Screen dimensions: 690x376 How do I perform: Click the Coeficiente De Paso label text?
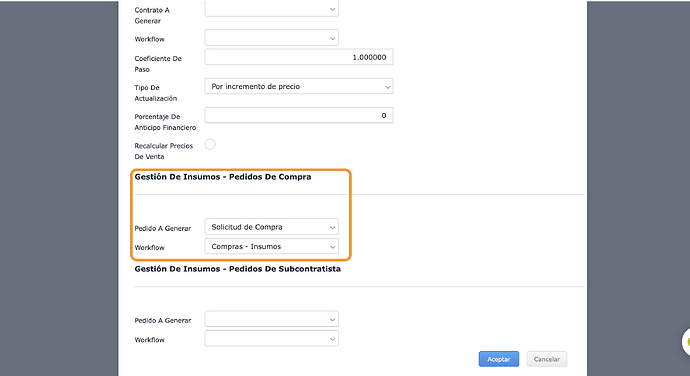[158, 64]
